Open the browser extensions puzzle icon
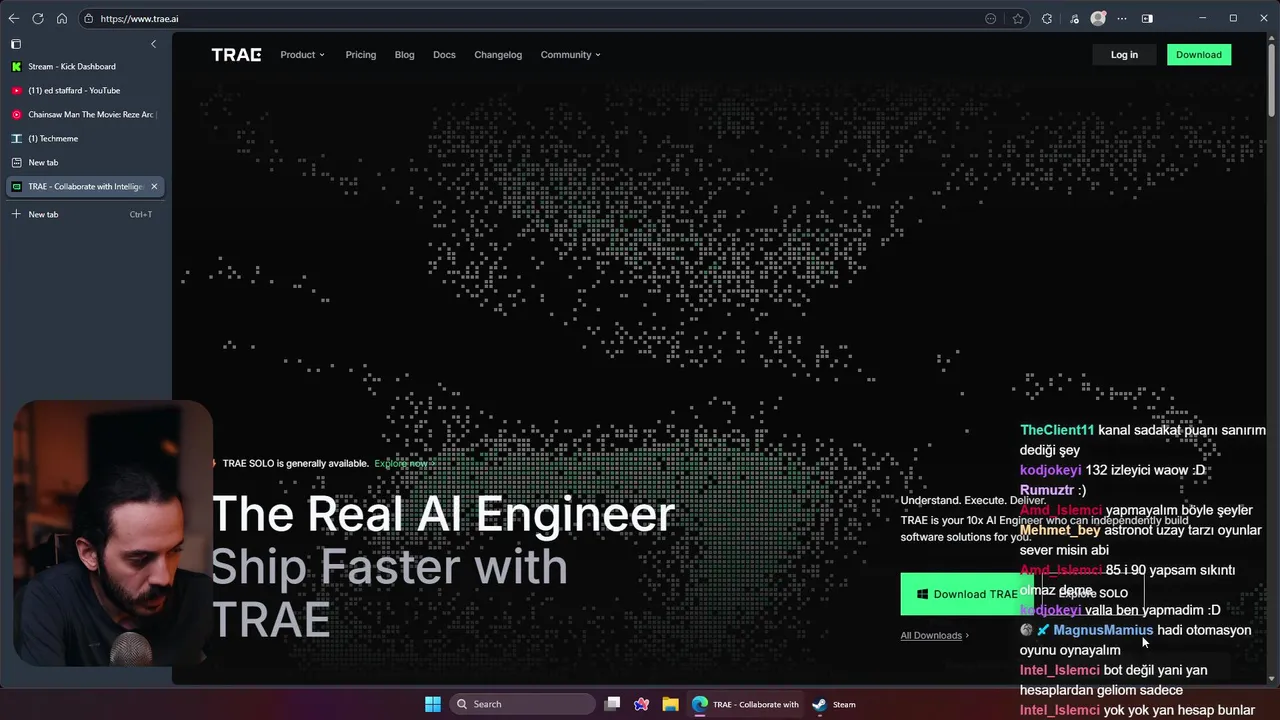This screenshot has height=720, width=1280. 1047,18
